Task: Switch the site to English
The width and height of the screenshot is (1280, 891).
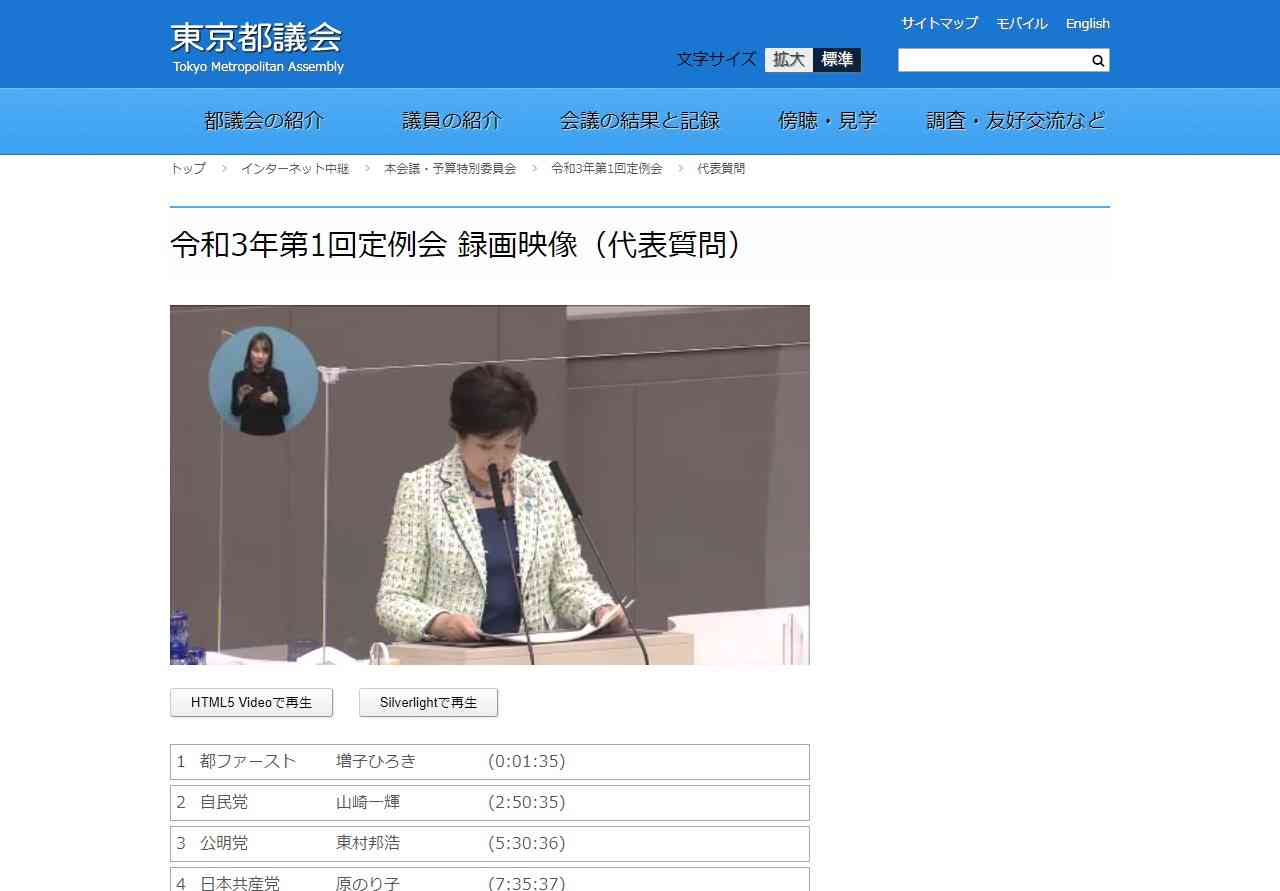Action: [x=1087, y=23]
